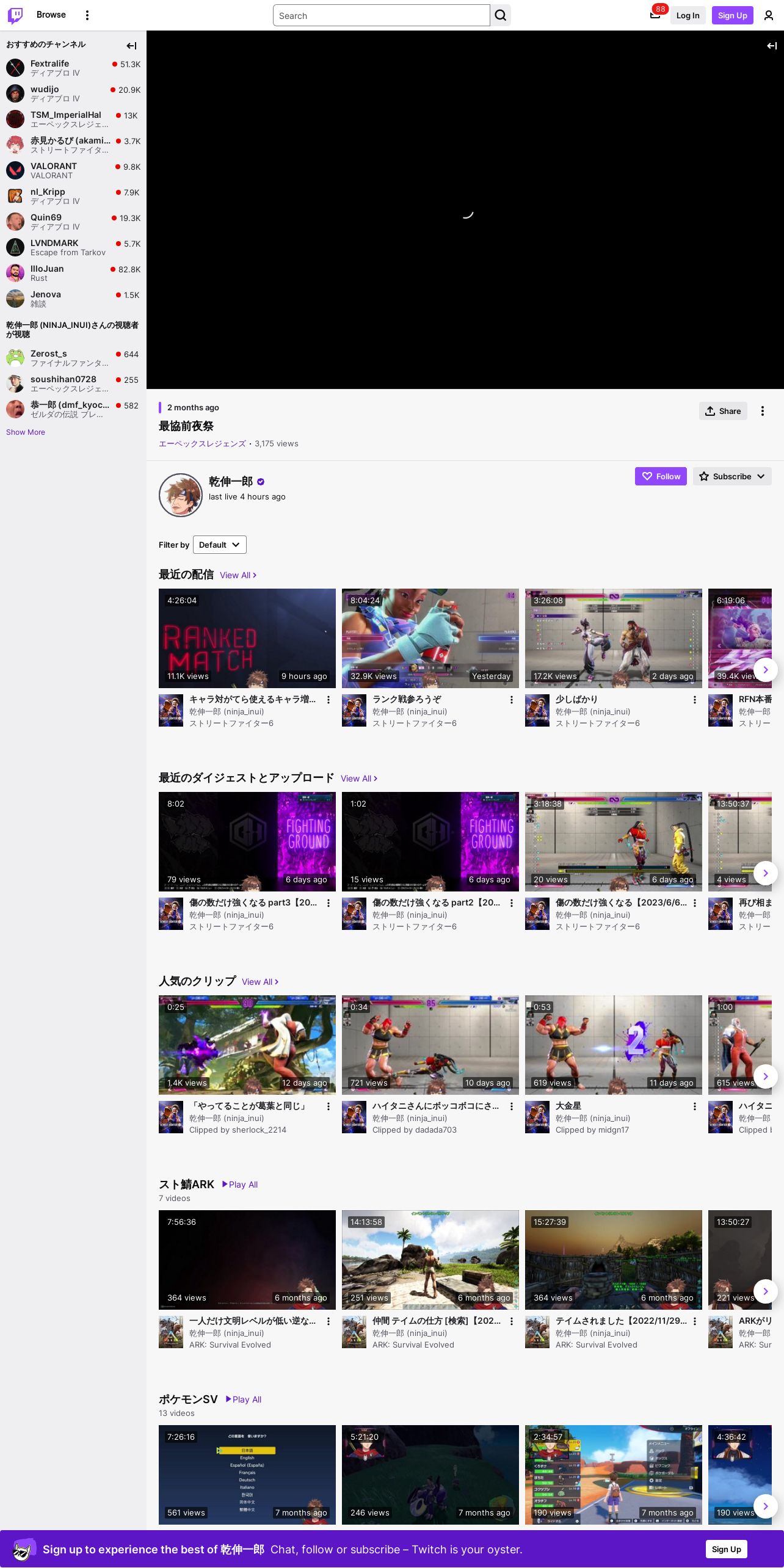Open game box art beside ランク戦参ろうぞ
The width and height of the screenshot is (784, 1568).
[354, 710]
